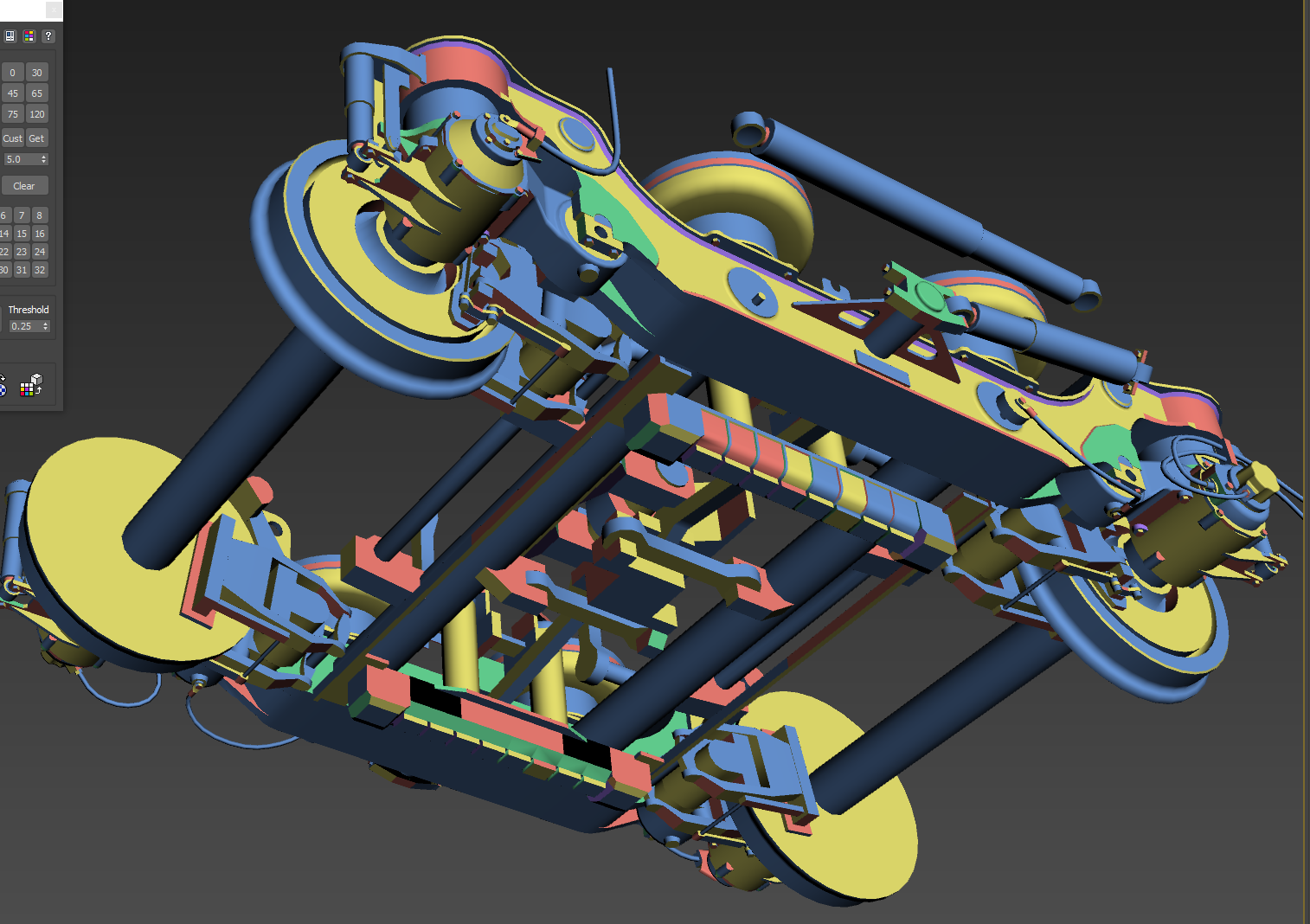Image resolution: width=1310 pixels, height=924 pixels.
Task: Open the color grid icon at panel top
Action: (x=29, y=35)
